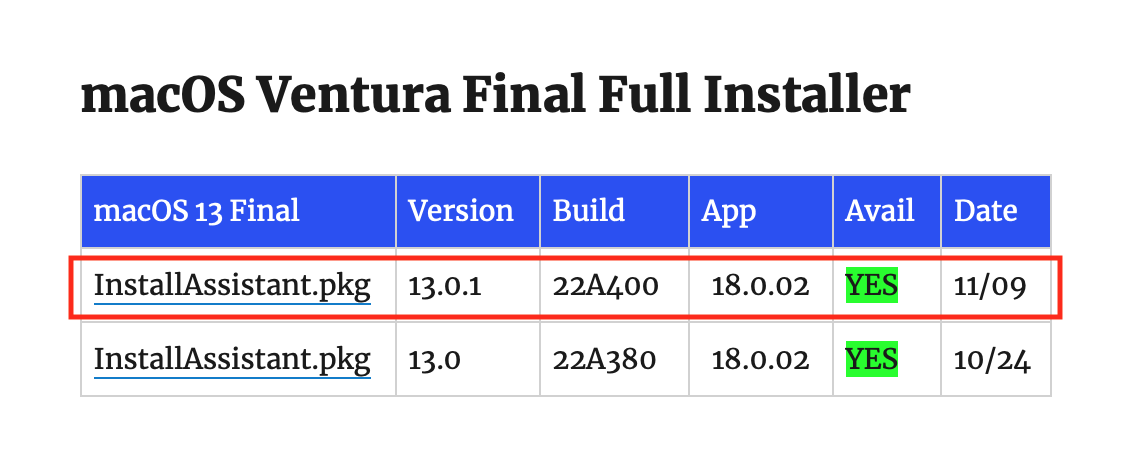Click the green YES badge in the 11/09 row
Image resolution: width=1134 pixels, height=462 pixels.
tap(871, 286)
